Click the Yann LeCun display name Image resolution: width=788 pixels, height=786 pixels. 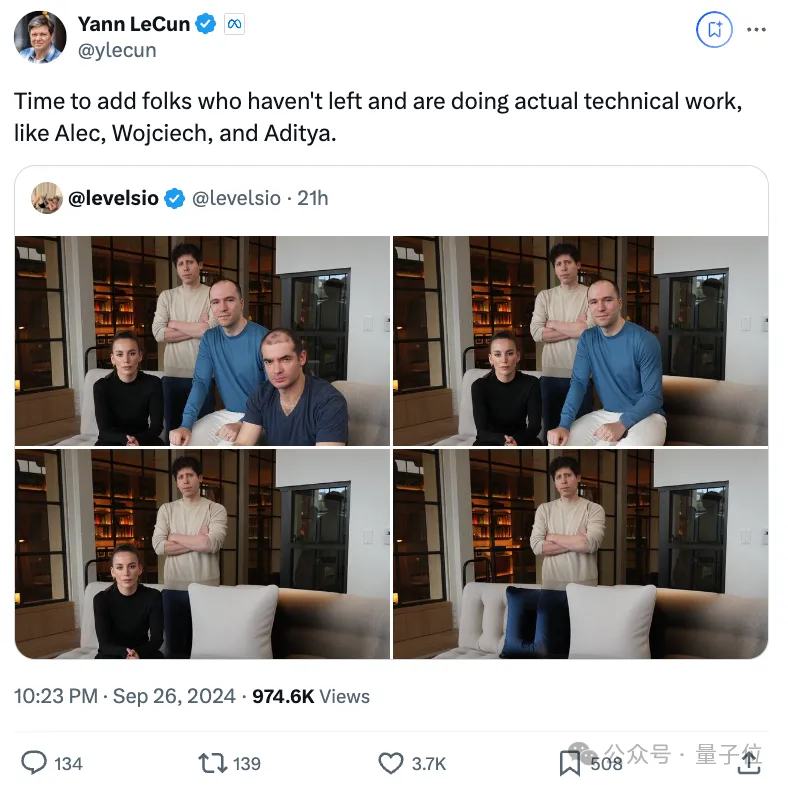pyautogui.click(x=134, y=24)
